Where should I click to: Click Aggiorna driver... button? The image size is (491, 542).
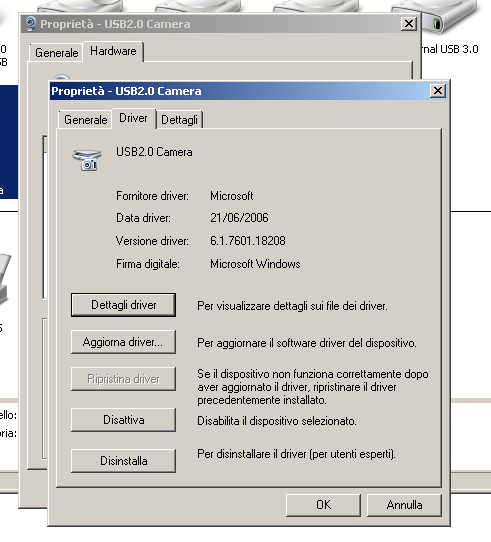[123, 342]
